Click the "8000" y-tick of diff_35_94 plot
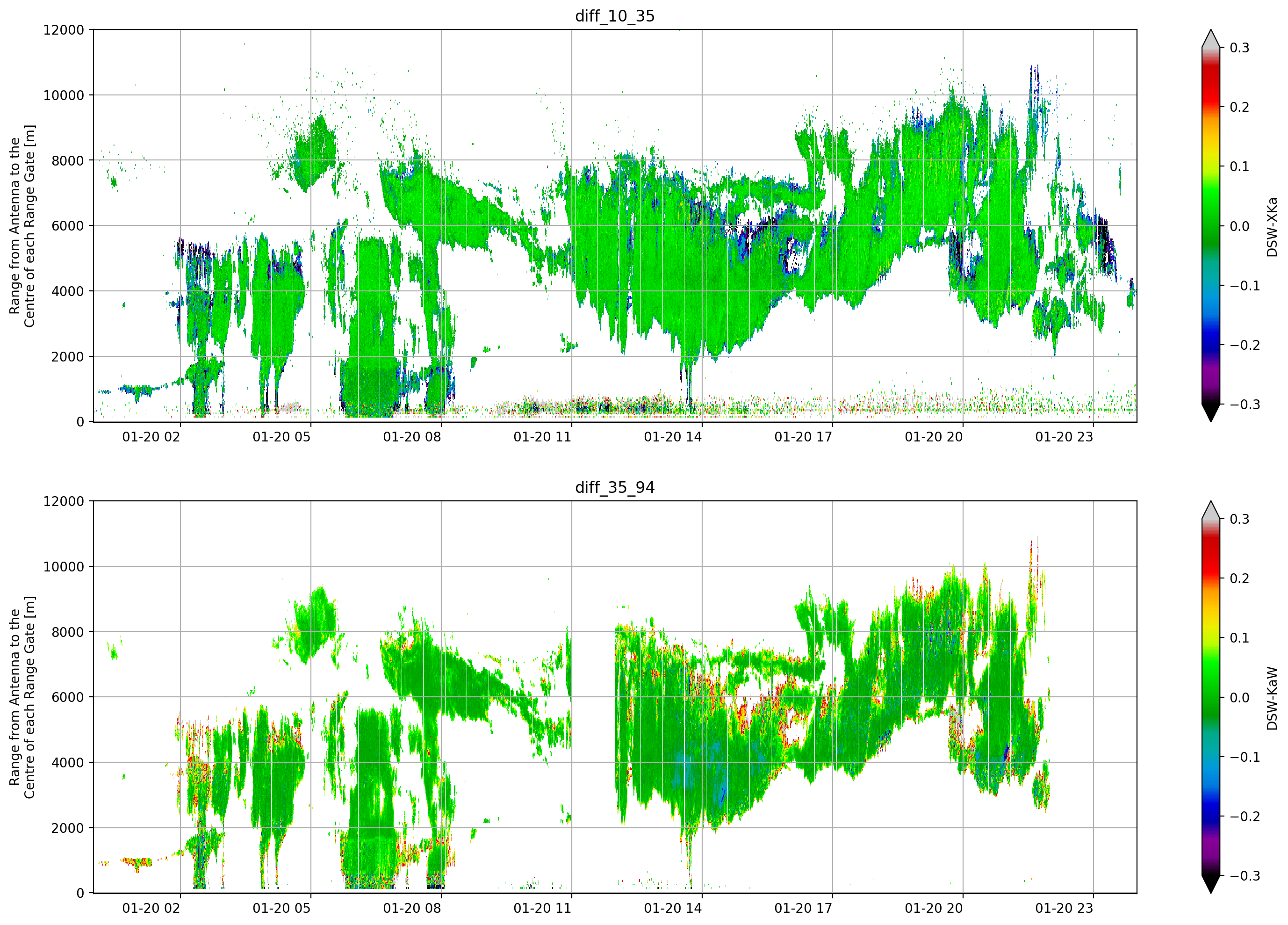This screenshot has width=1288, height=925. (68, 632)
